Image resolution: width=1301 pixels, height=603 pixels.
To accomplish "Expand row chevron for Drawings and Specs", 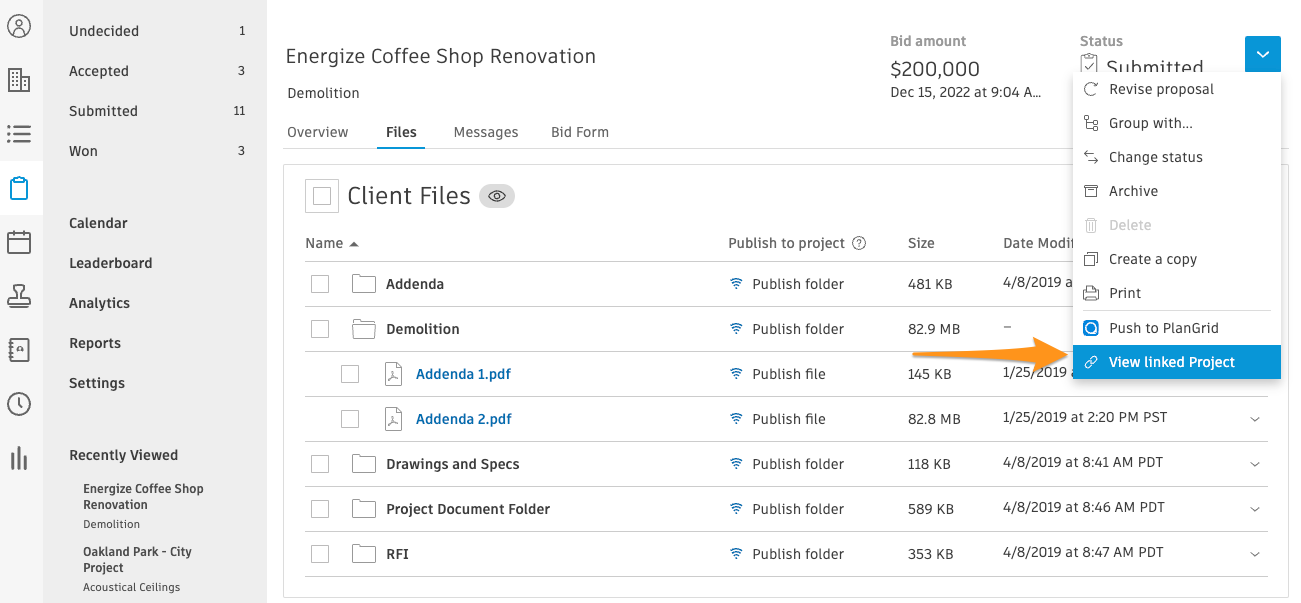I will [1255, 464].
